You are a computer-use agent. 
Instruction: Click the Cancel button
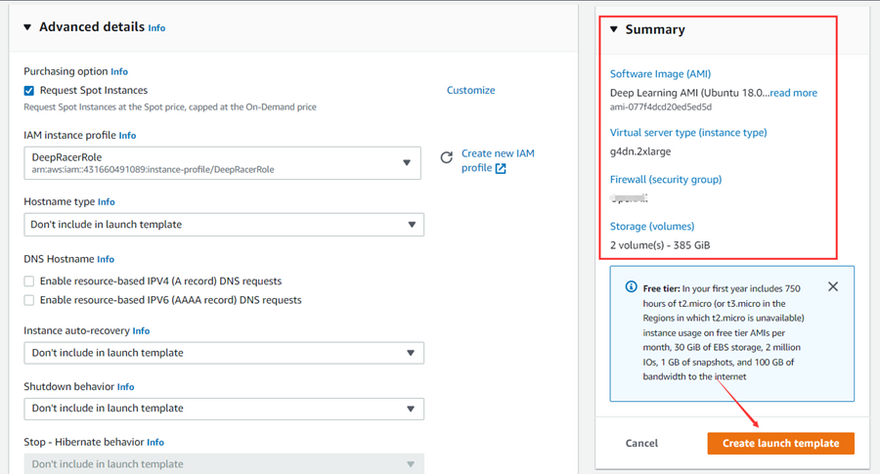point(642,443)
